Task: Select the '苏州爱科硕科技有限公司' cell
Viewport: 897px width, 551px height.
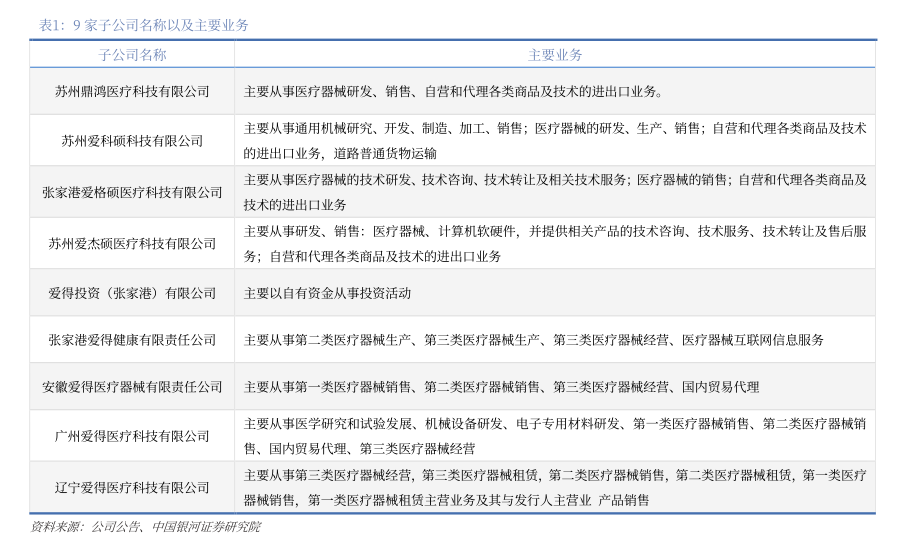Action: pos(132,141)
